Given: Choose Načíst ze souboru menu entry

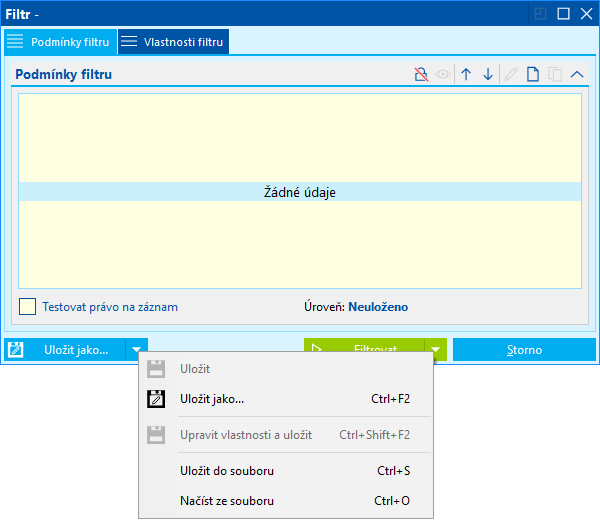Looking at the screenshot, I should click(x=286, y=501).
